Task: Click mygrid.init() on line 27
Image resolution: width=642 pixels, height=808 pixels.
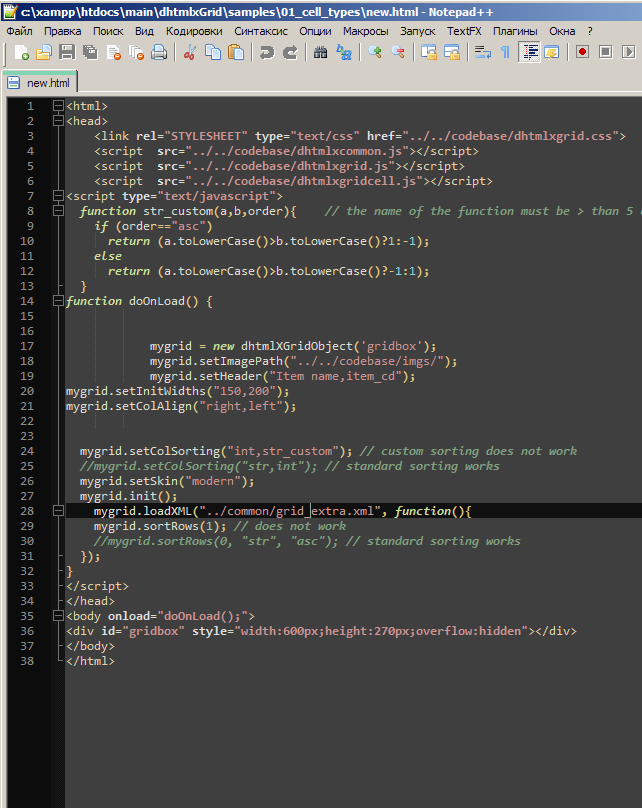Action: point(128,496)
